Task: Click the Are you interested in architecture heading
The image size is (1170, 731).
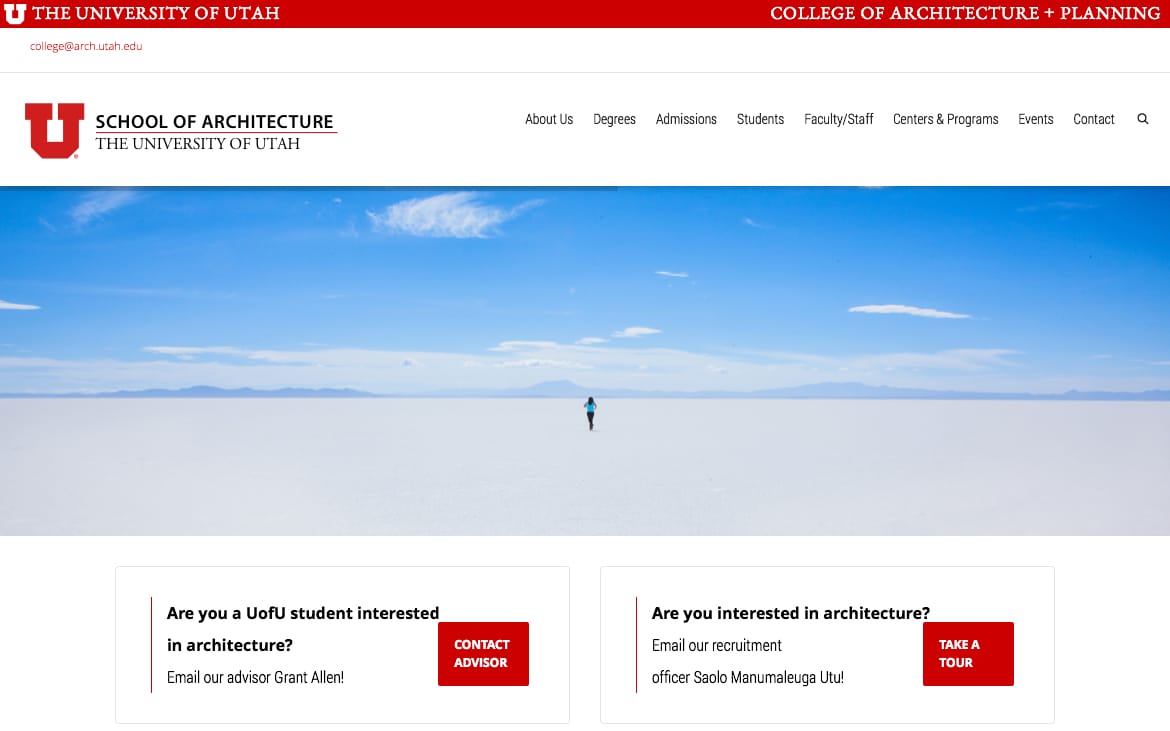Action: (x=790, y=613)
